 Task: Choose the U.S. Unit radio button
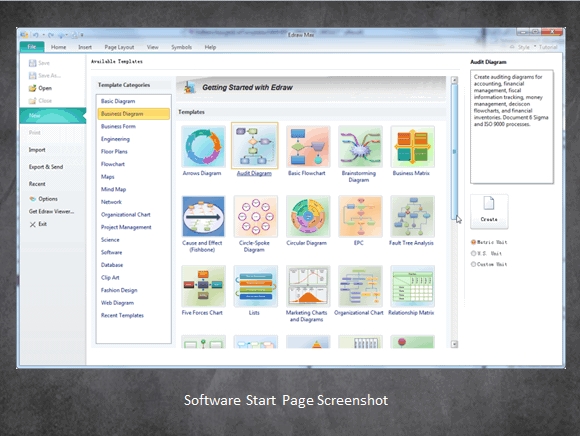coord(473,253)
